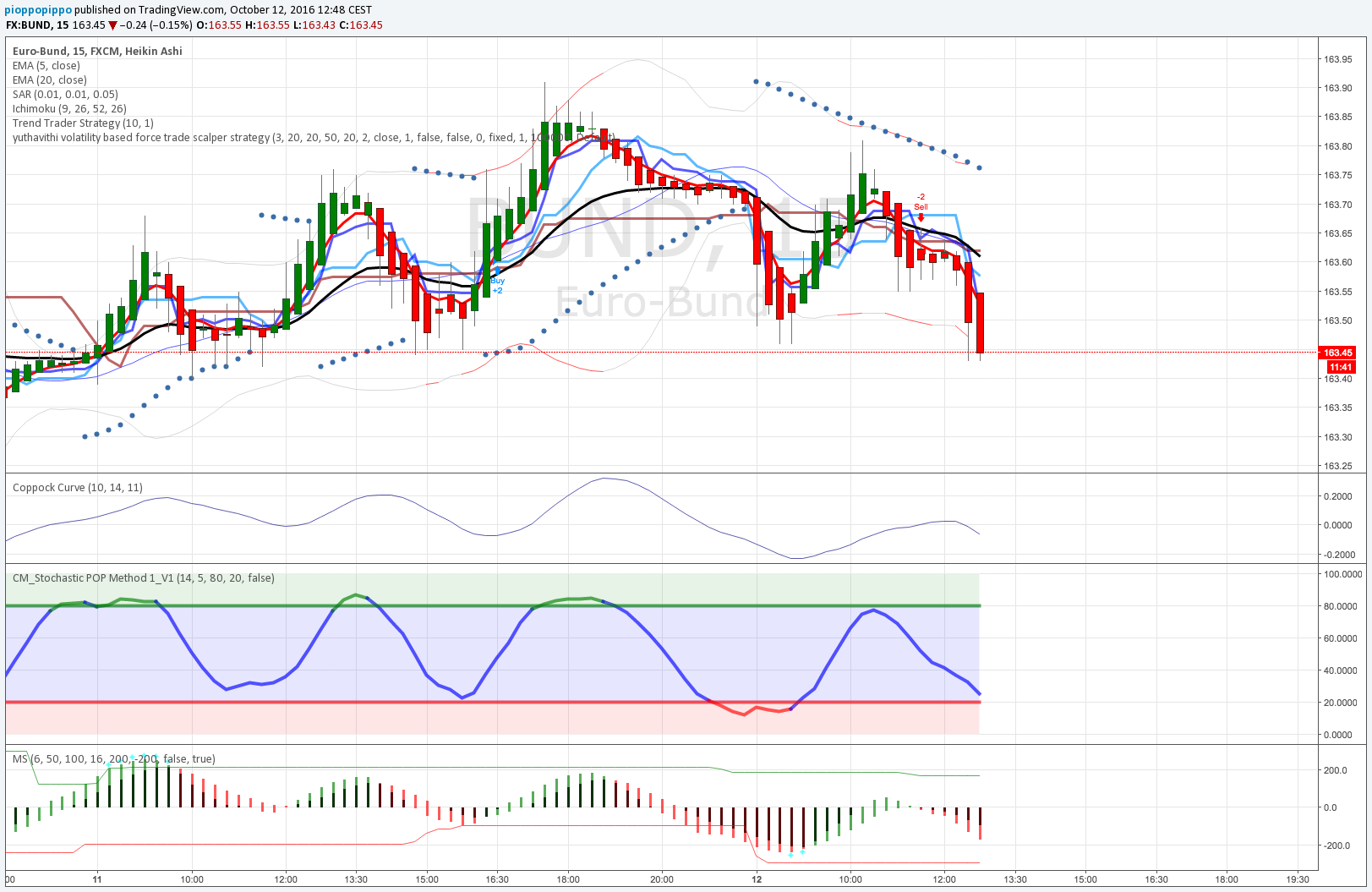This screenshot has height=892, width=1372.
Task: Click the blue Buy +2 signal marker
Action: tap(497, 285)
